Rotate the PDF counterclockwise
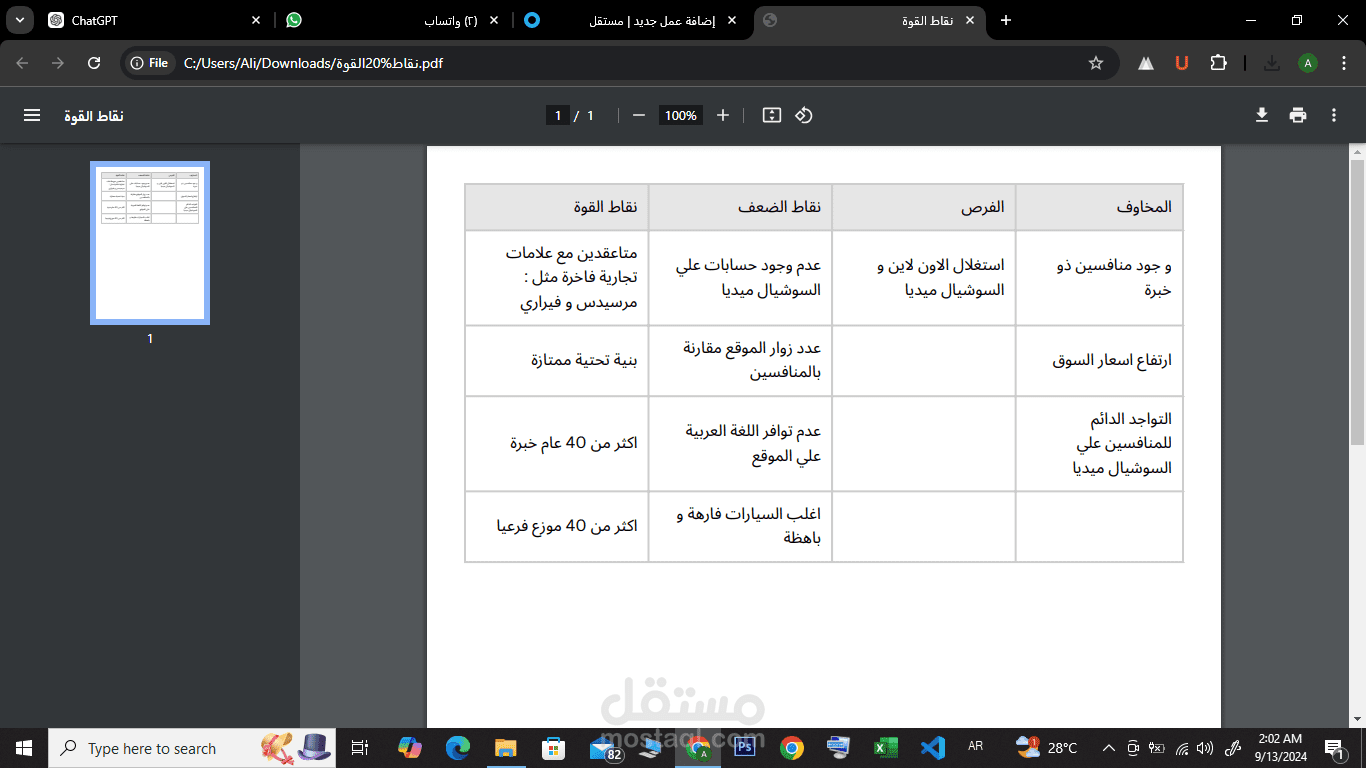The width and height of the screenshot is (1366, 768). click(804, 115)
